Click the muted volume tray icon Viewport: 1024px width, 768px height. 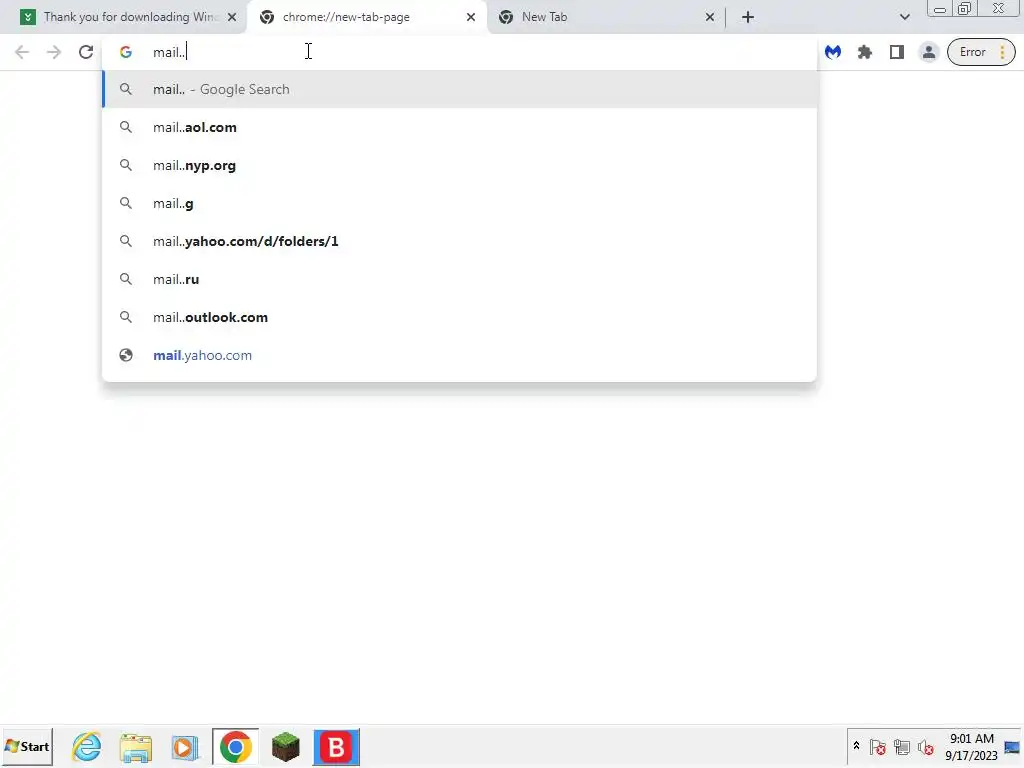tap(925, 746)
